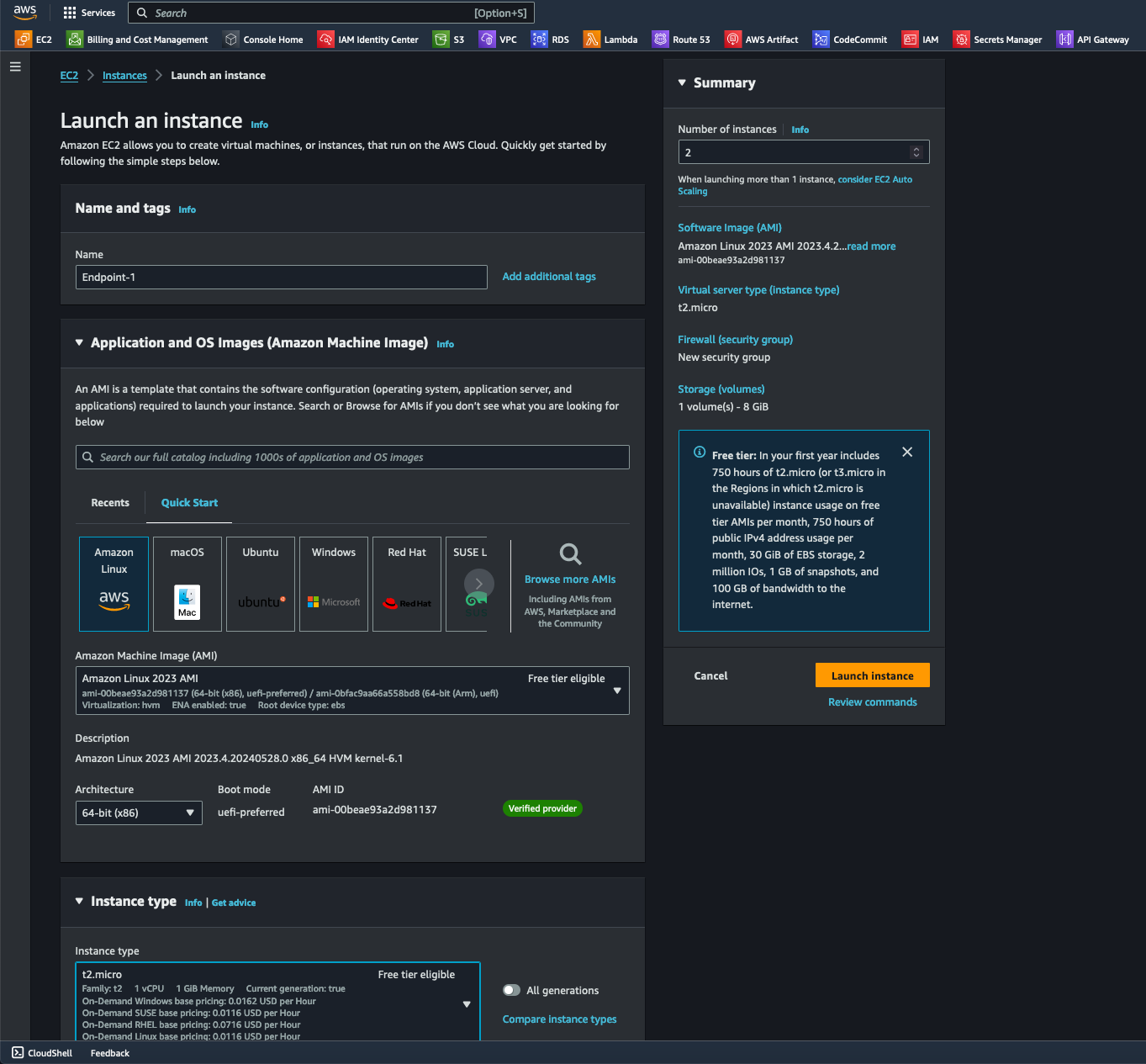Open CloudShell from the footer
Viewport: 1146px width, 1064px height.
click(42, 1053)
